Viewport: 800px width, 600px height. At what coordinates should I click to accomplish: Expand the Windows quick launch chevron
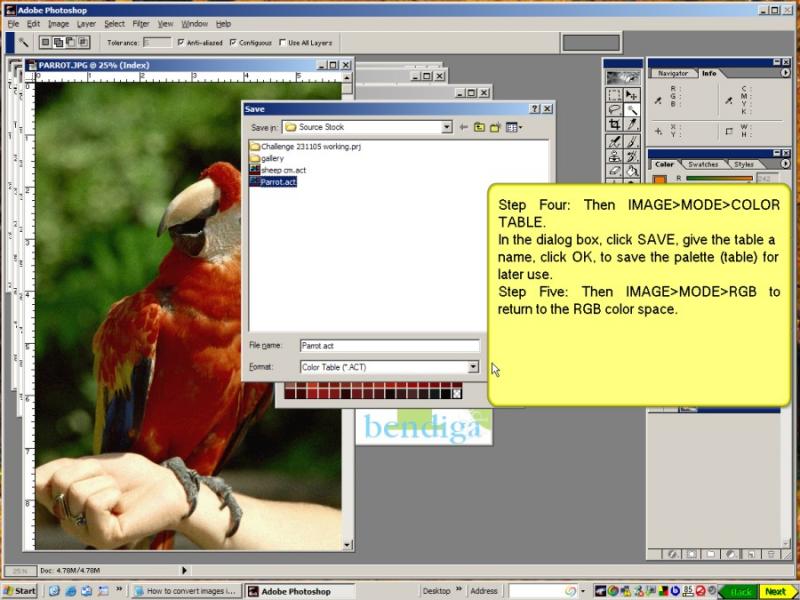click(x=119, y=590)
